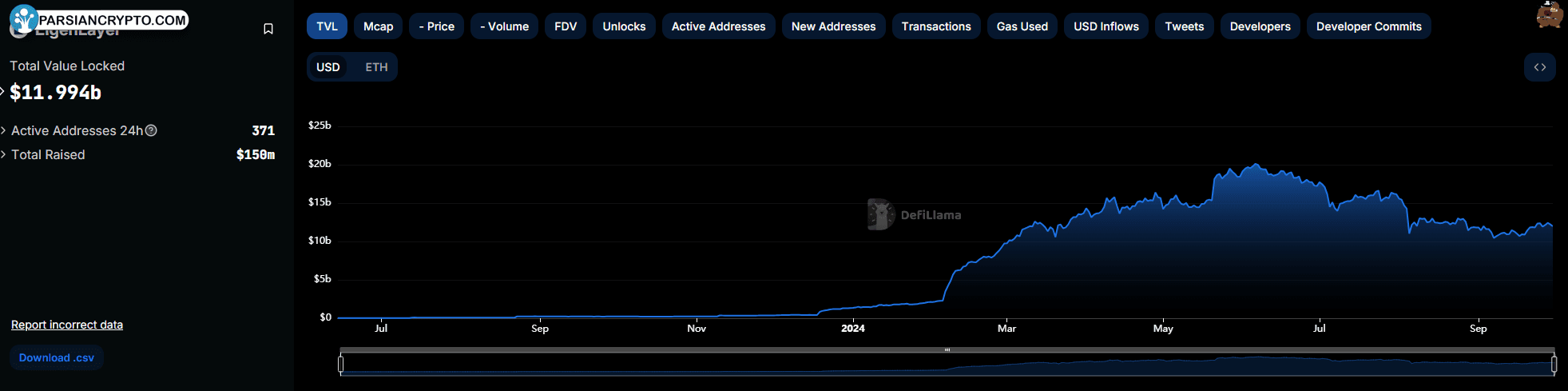Grab the left handle of the range slider
Image resolution: width=1568 pixels, height=391 pixels.
click(x=341, y=365)
